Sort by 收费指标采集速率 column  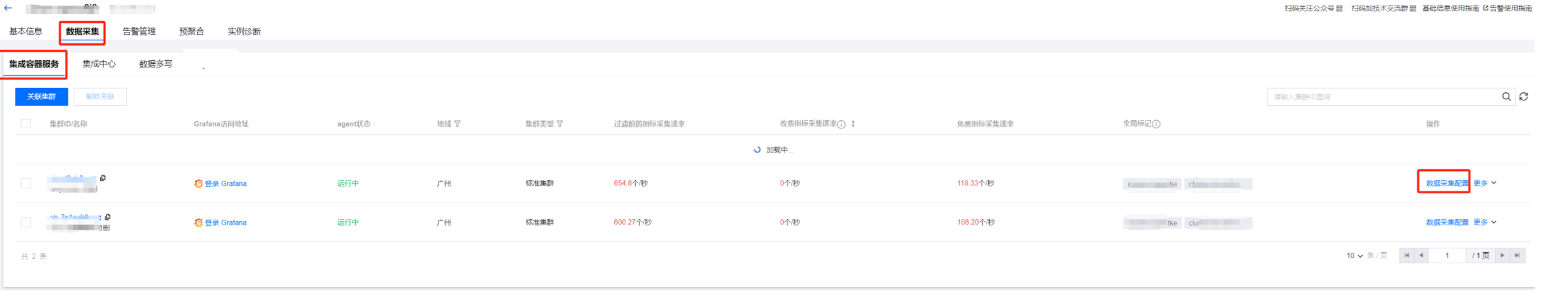click(x=853, y=124)
